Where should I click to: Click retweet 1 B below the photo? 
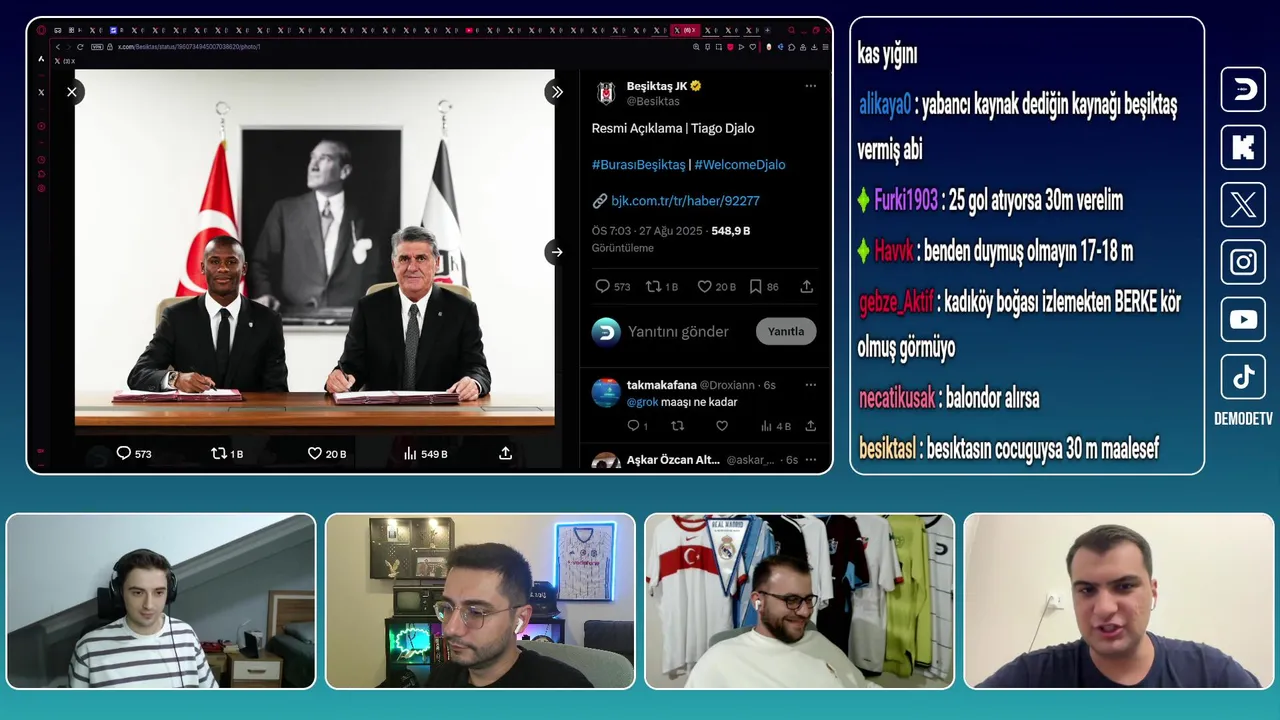point(227,453)
